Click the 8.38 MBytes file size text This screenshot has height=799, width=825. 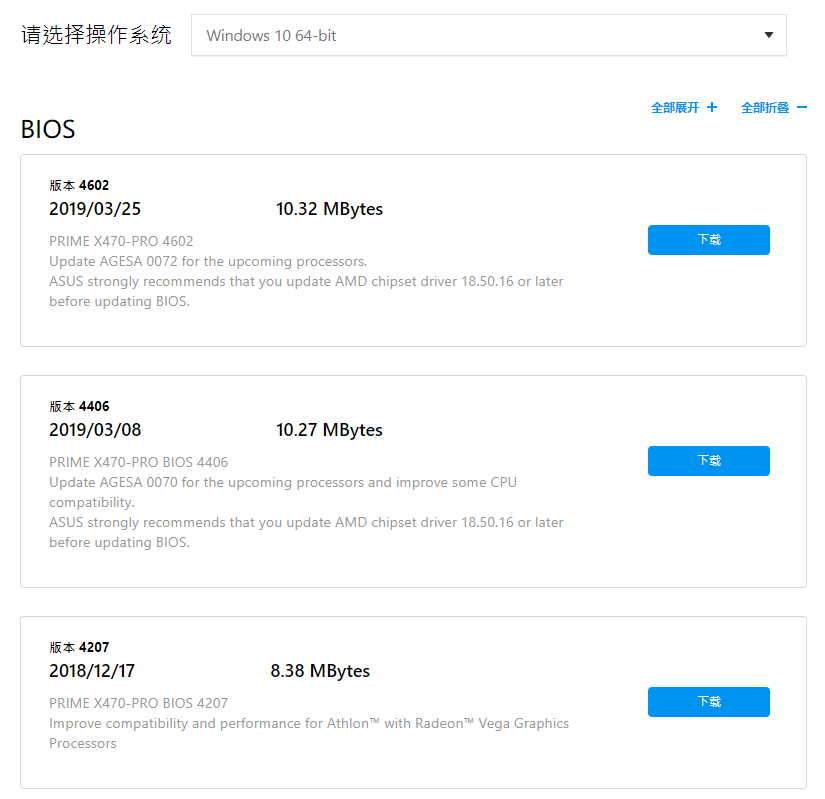(320, 671)
